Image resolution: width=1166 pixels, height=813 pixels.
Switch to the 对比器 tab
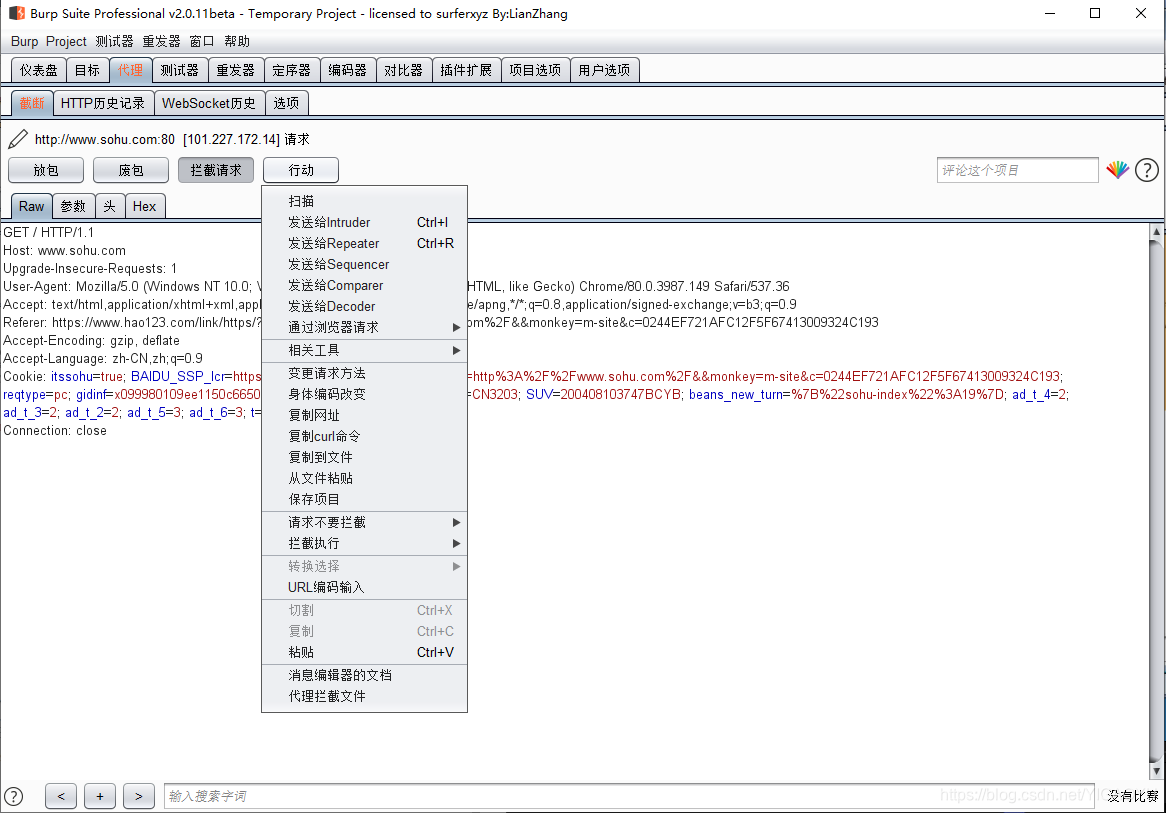404,70
